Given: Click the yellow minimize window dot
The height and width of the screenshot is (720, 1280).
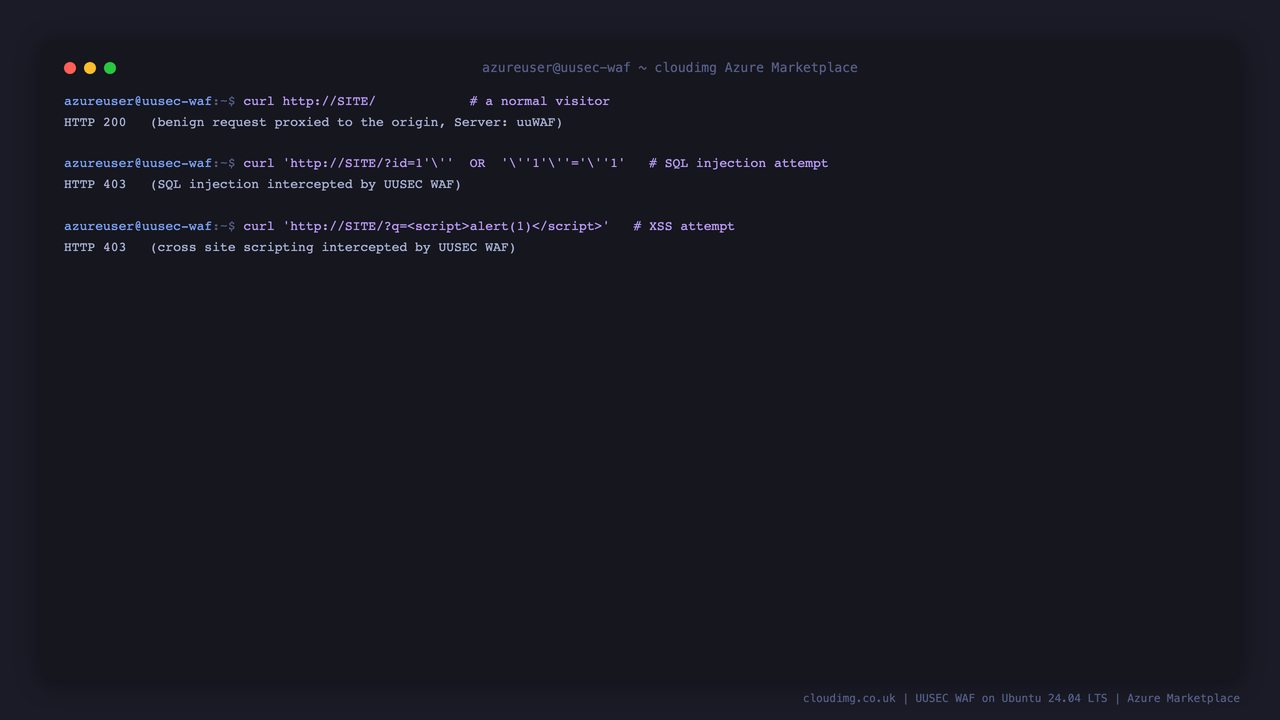Looking at the screenshot, I should 90,68.
